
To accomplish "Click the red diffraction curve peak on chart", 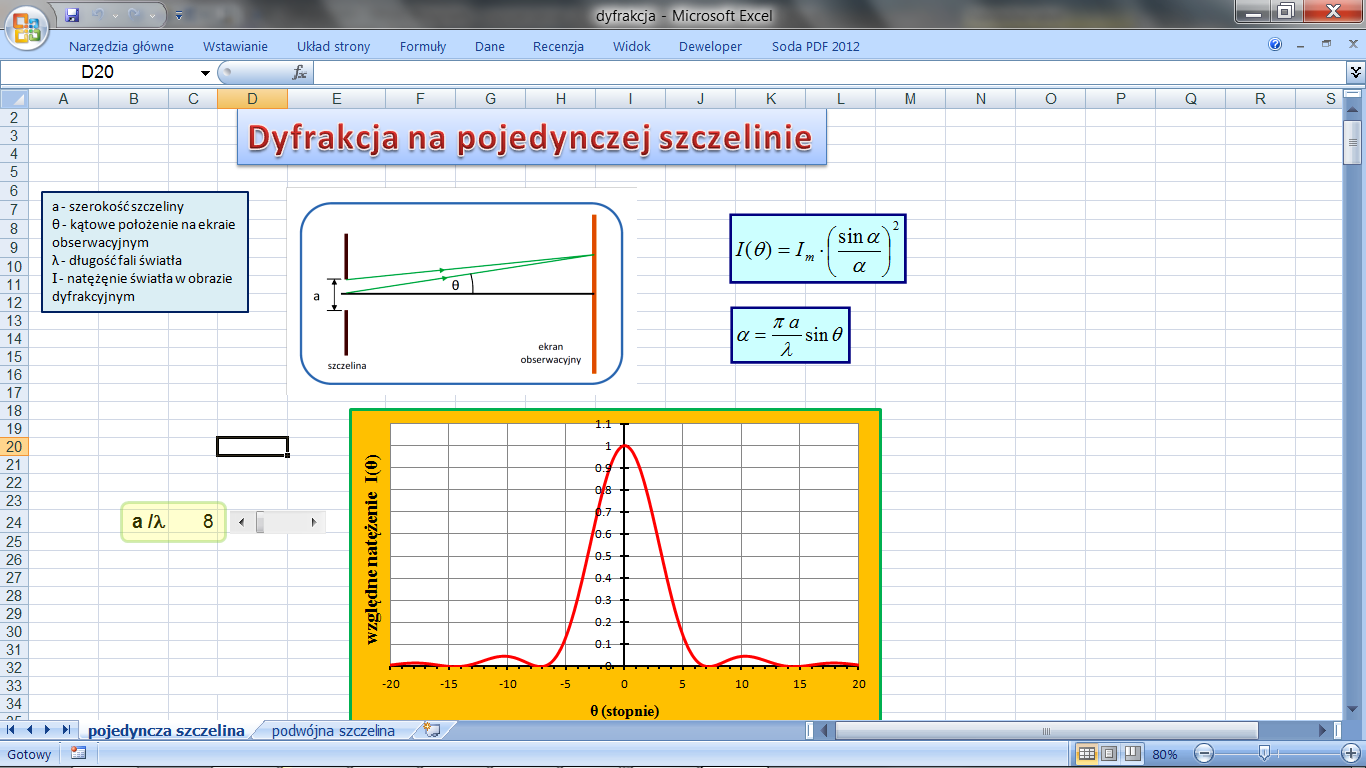I will pos(624,446).
